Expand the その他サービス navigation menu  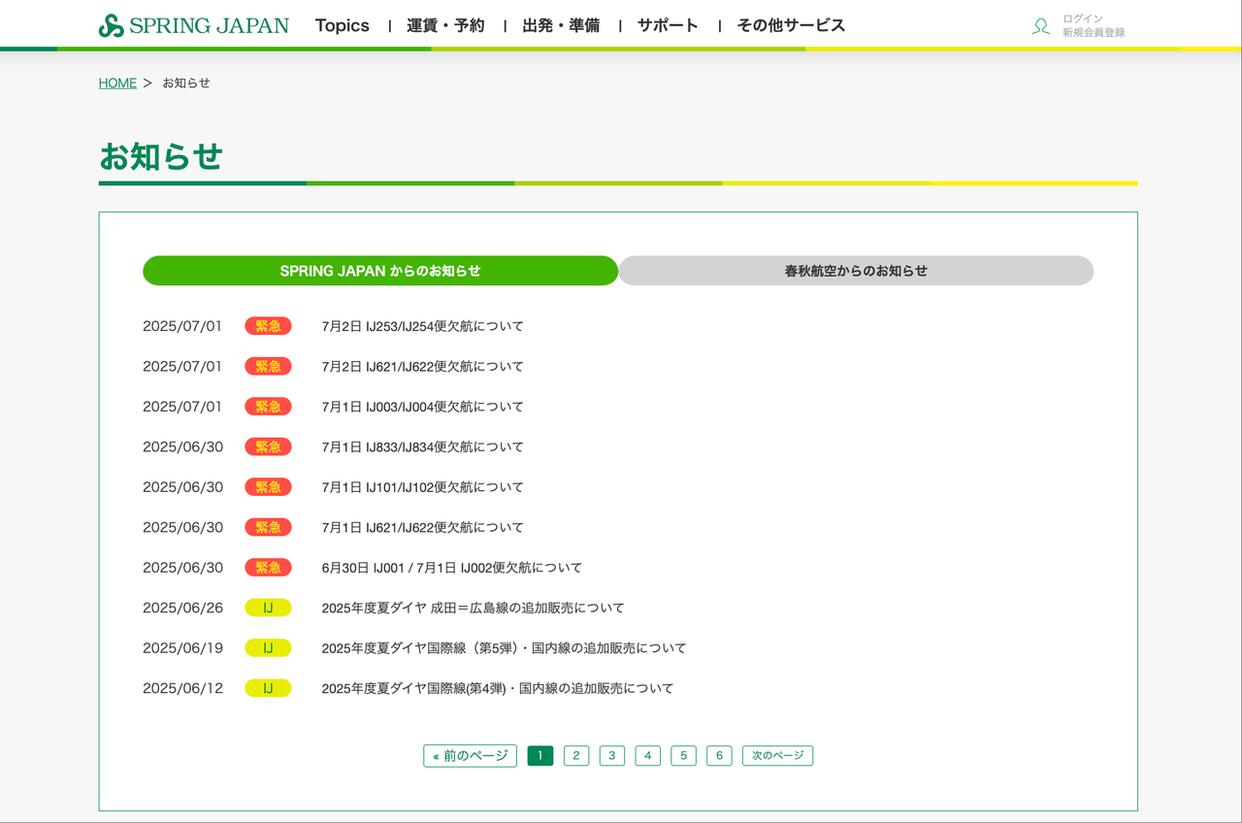(791, 26)
